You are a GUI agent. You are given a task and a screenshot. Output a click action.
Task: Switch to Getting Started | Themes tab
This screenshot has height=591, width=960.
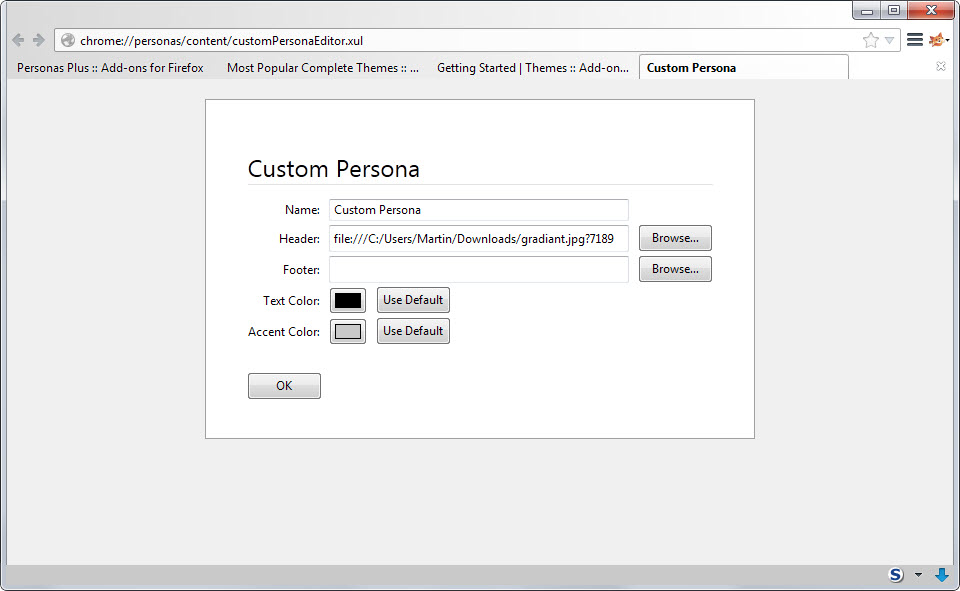[x=533, y=68]
